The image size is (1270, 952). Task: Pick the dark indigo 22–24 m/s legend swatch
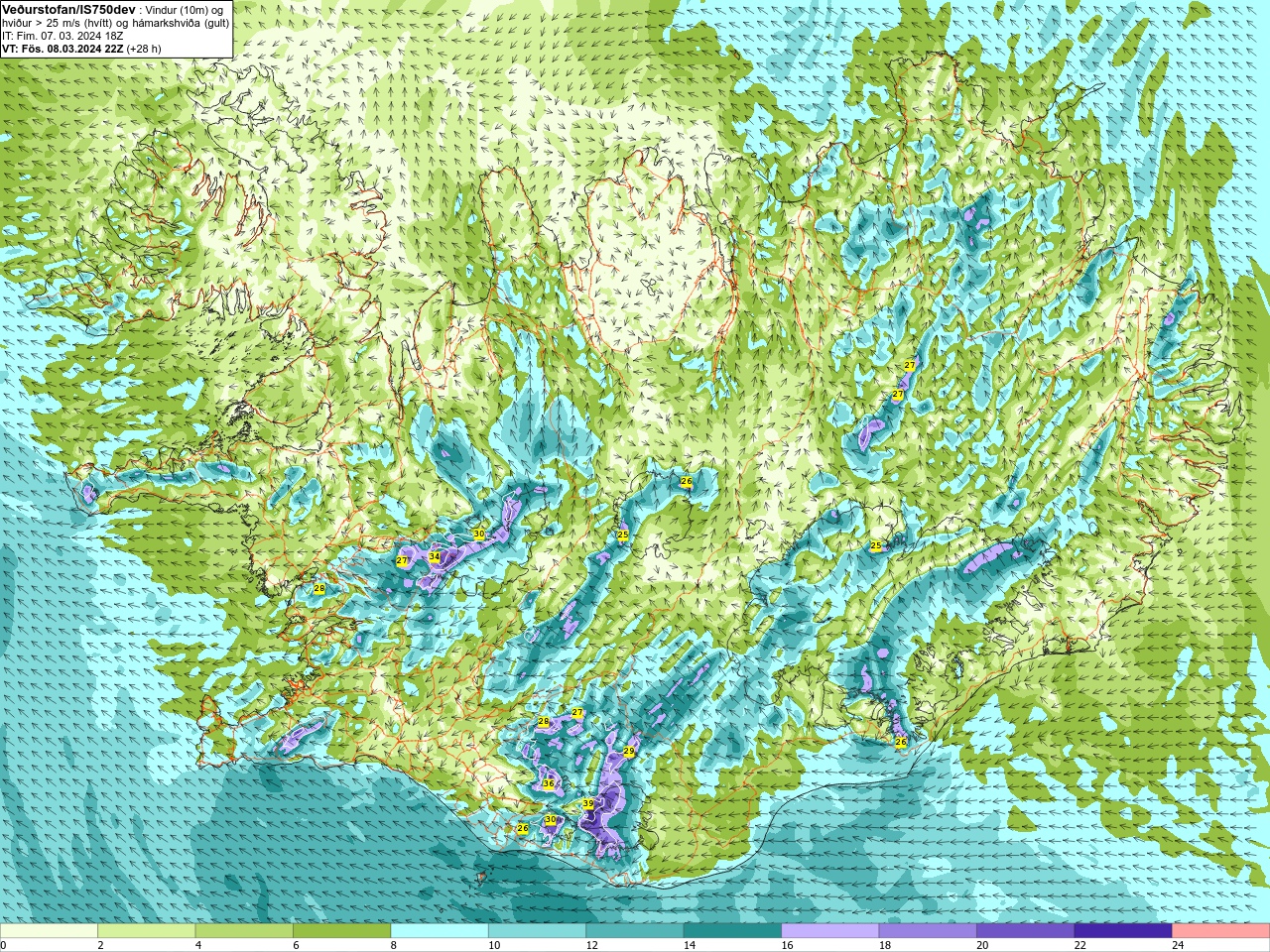[x=1124, y=930]
